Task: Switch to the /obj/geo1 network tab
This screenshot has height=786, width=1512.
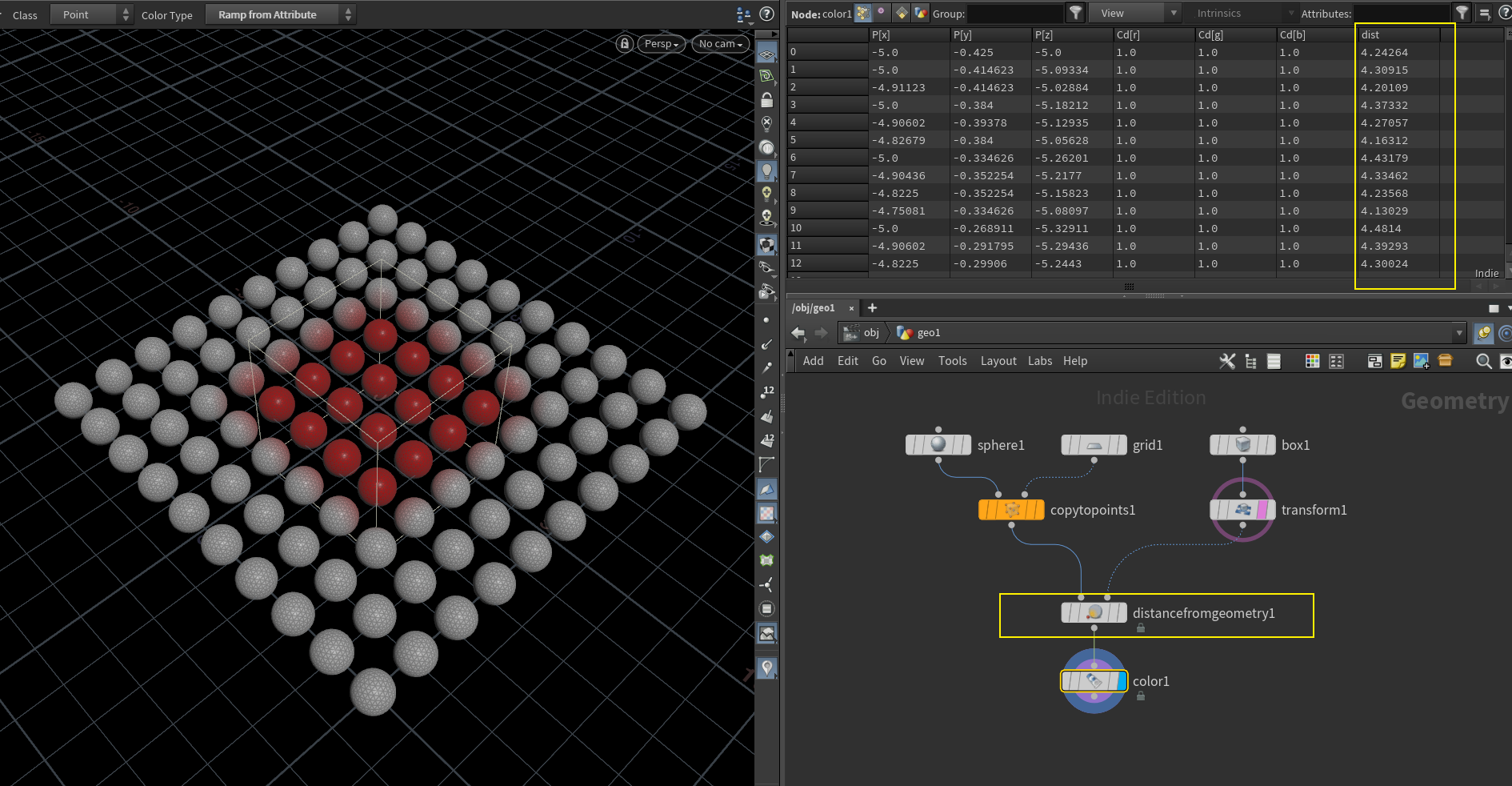Action: [x=813, y=308]
